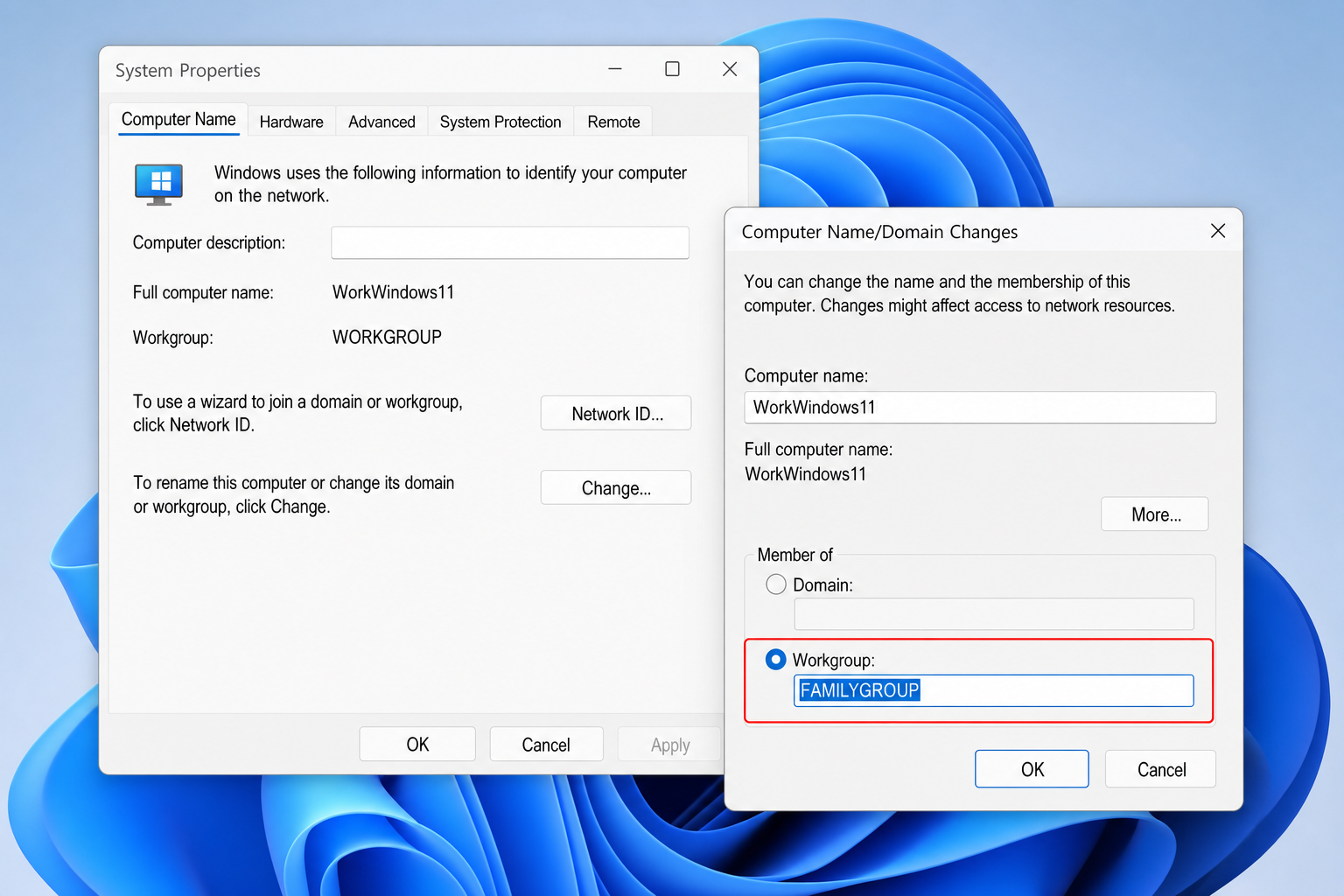Viewport: 1344px width, 896px height.
Task: Click the More... button
Action: pyautogui.click(x=1155, y=514)
